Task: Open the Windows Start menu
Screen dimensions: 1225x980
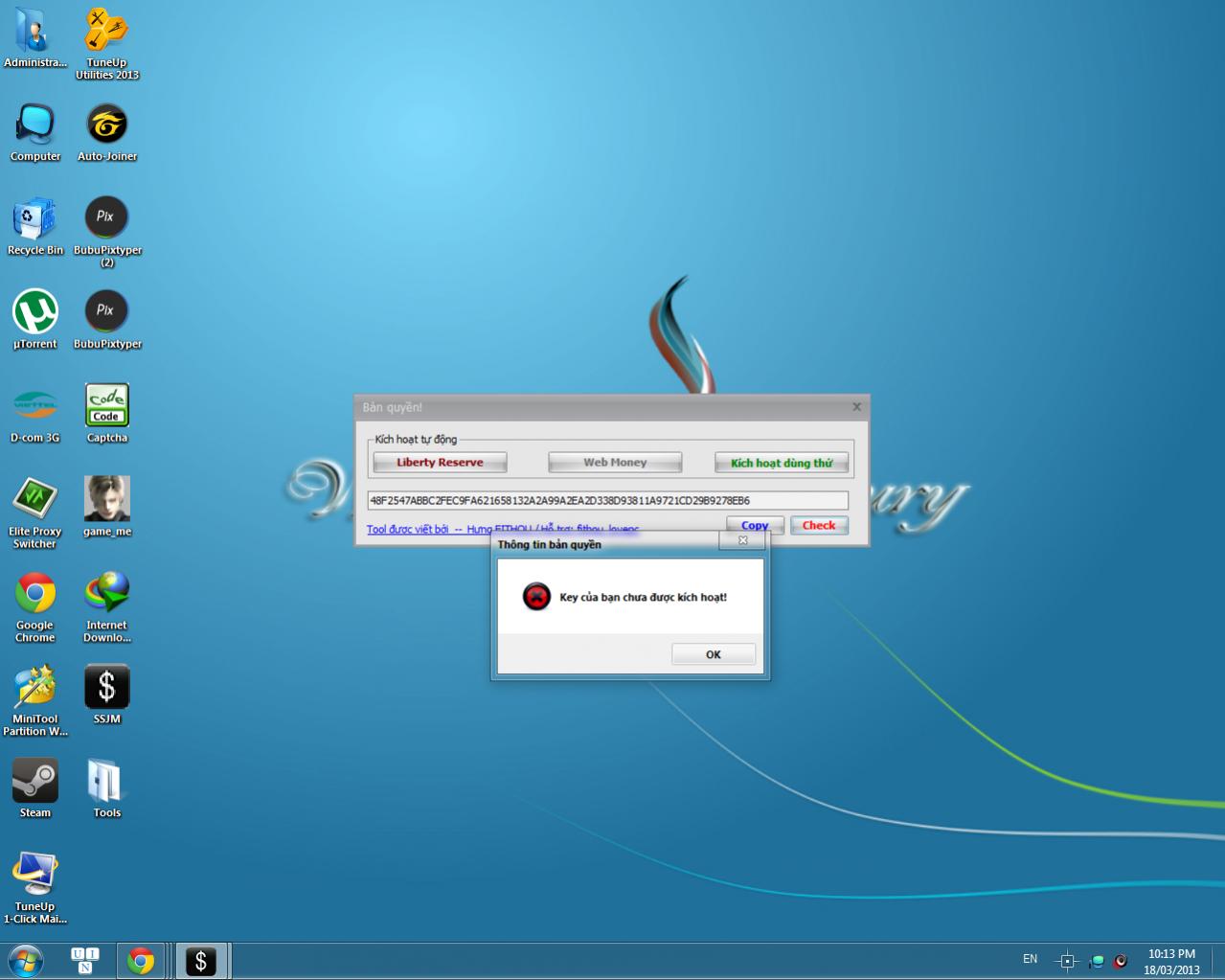Action: (x=26, y=960)
